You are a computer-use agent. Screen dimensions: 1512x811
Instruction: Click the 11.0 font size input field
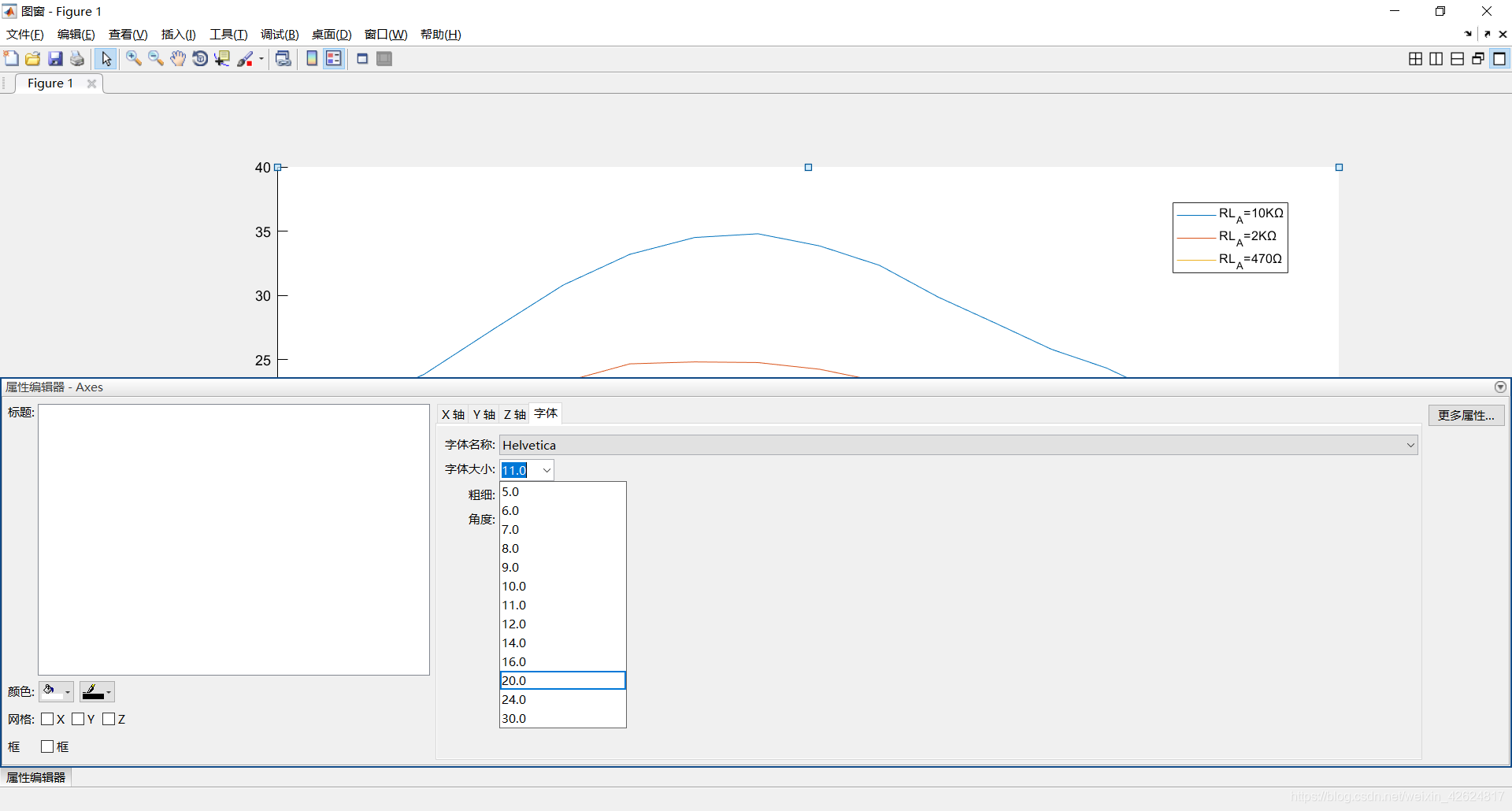[x=520, y=470]
